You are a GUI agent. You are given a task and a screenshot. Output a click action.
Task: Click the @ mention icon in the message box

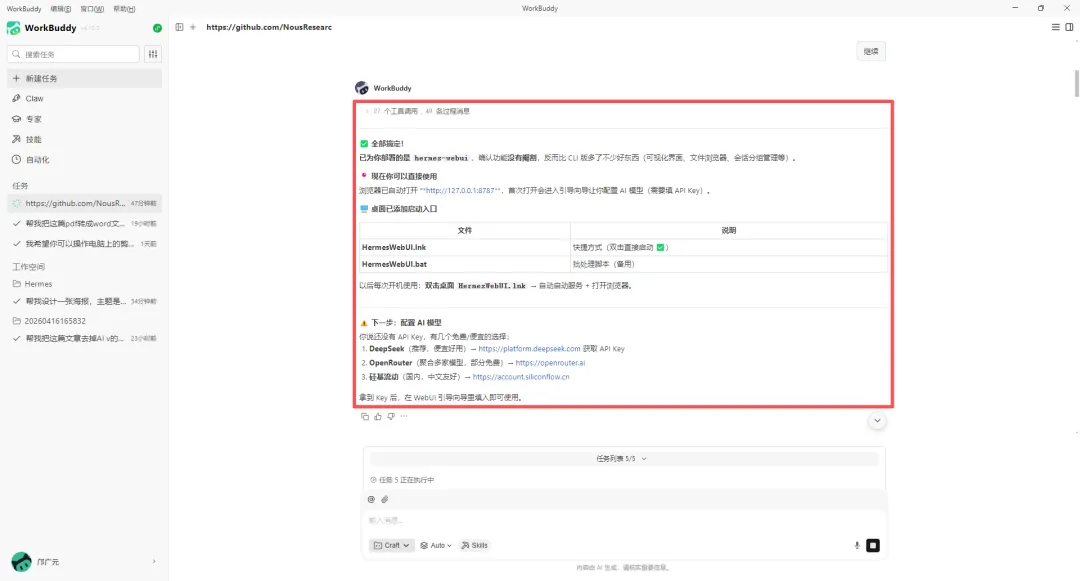point(371,499)
